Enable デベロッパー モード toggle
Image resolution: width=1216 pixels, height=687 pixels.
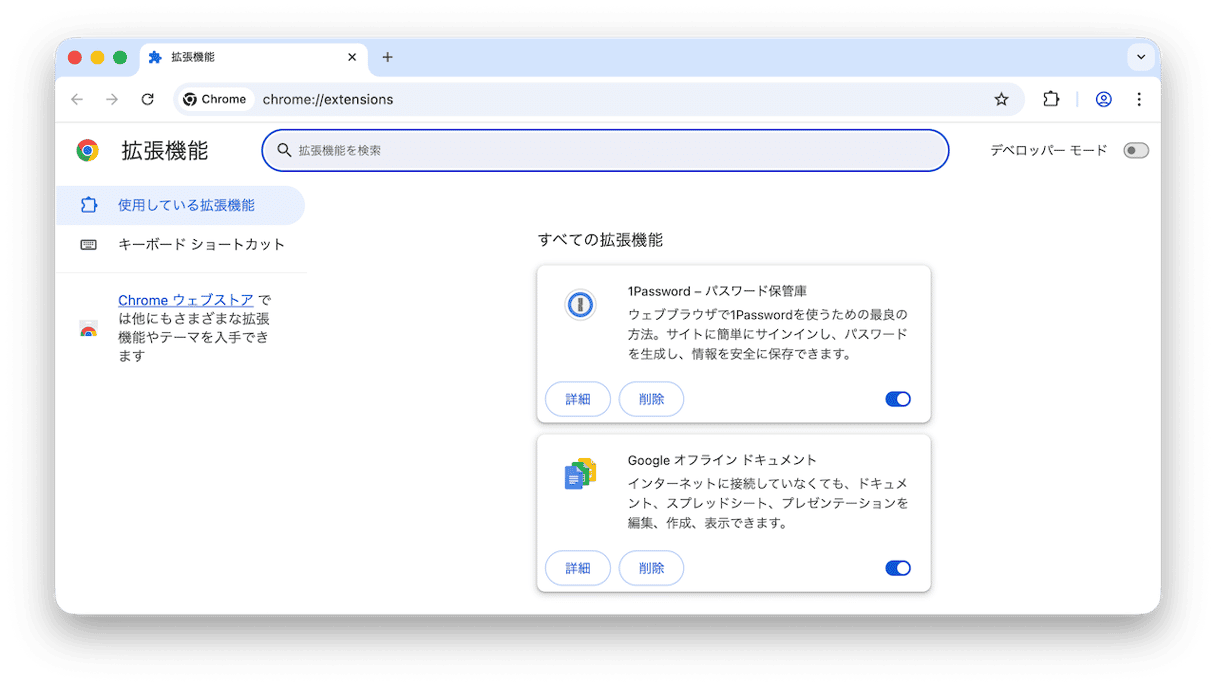click(x=1135, y=151)
